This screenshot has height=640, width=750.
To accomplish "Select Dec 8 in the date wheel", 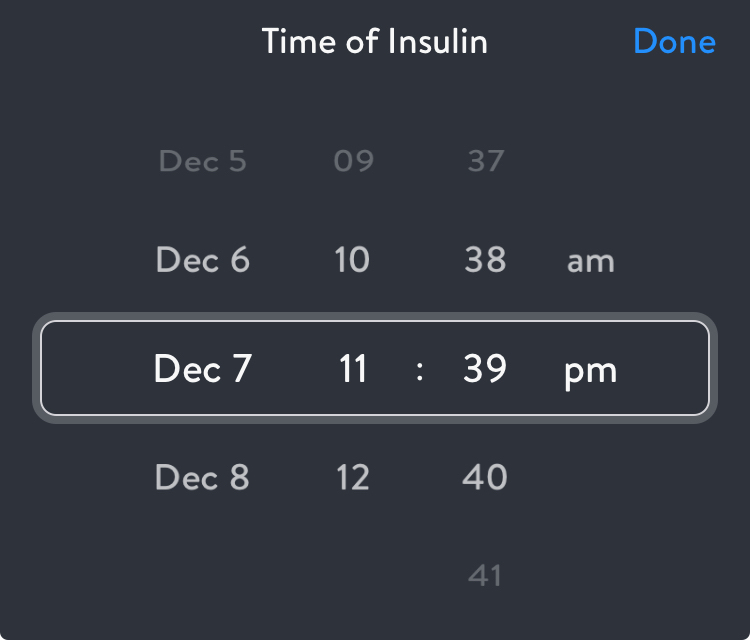I will click(203, 478).
